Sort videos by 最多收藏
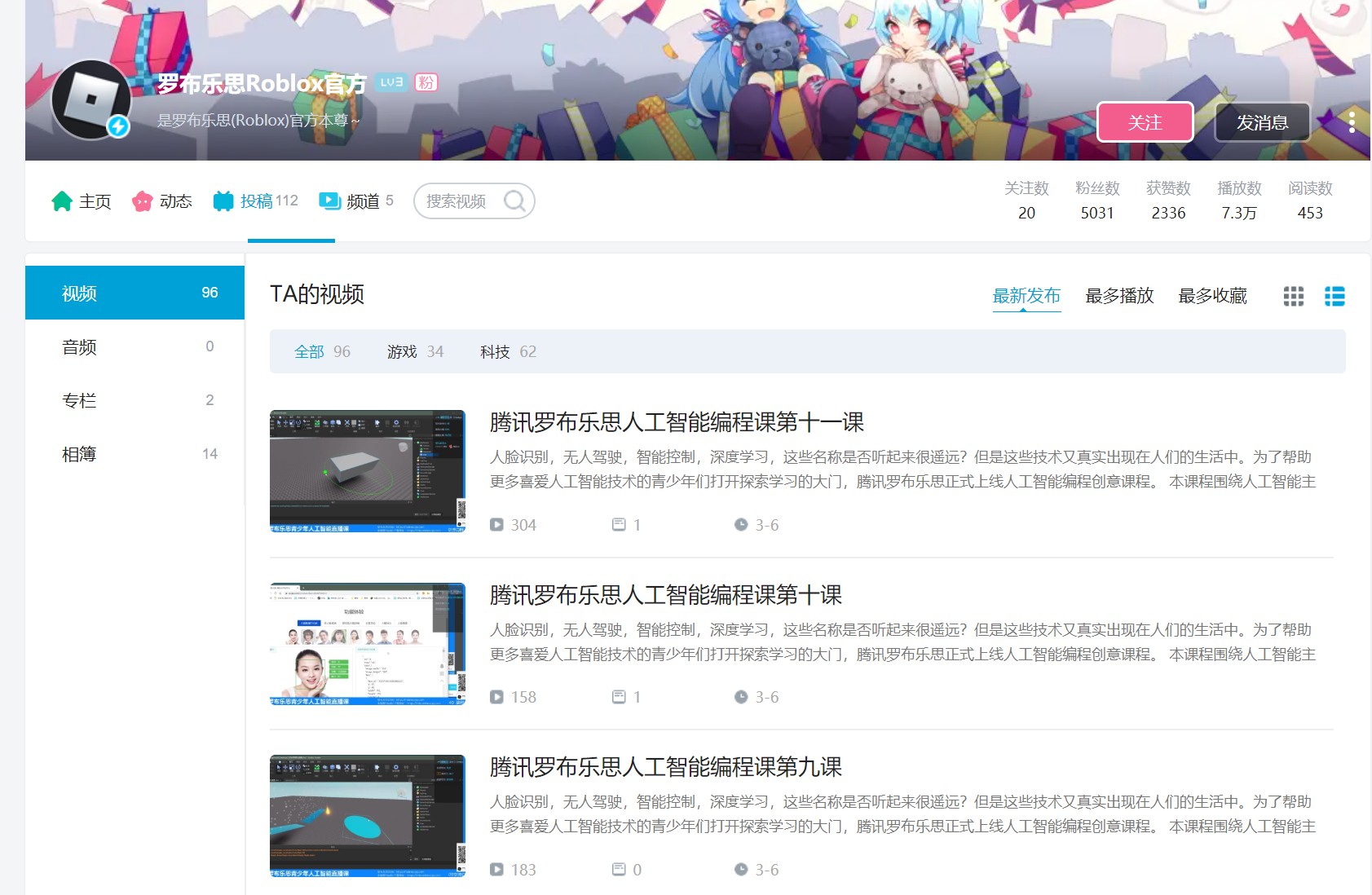 point(1212,296)
